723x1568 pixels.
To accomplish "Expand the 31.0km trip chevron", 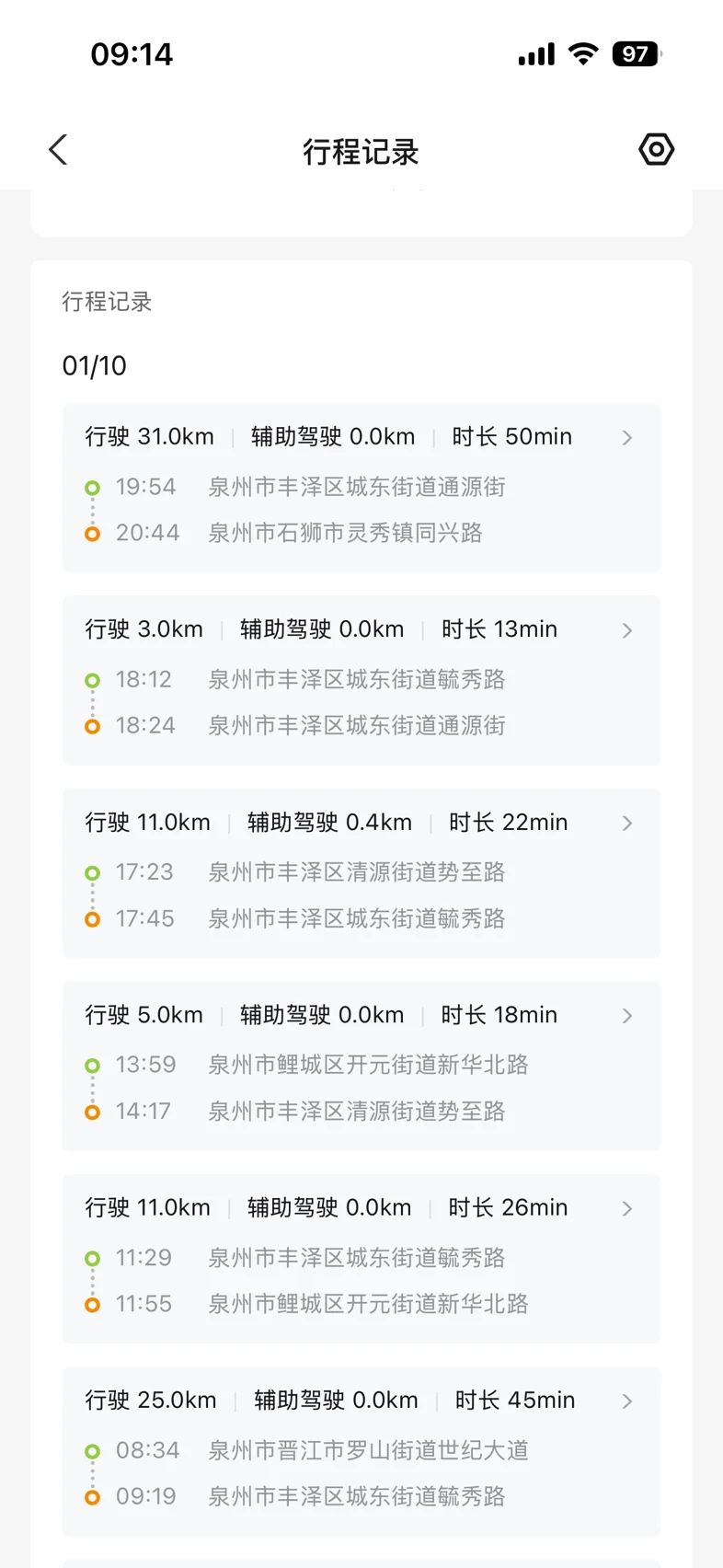I will (x=627, y=438).
